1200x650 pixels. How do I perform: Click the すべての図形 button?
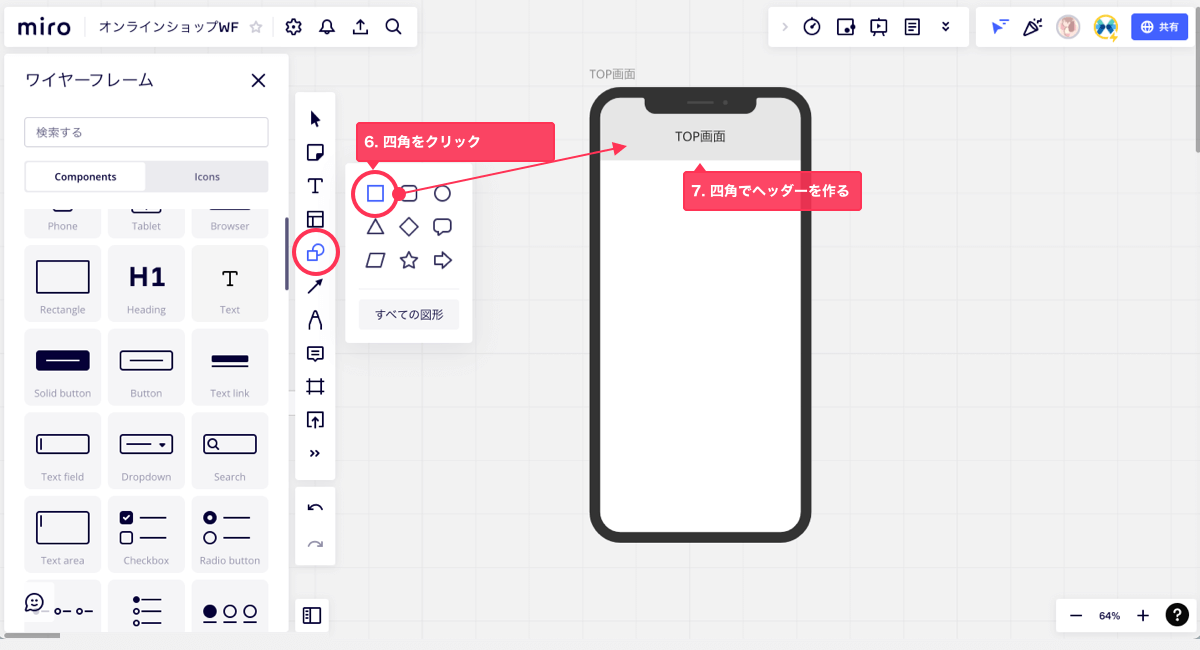click(409, 315)
